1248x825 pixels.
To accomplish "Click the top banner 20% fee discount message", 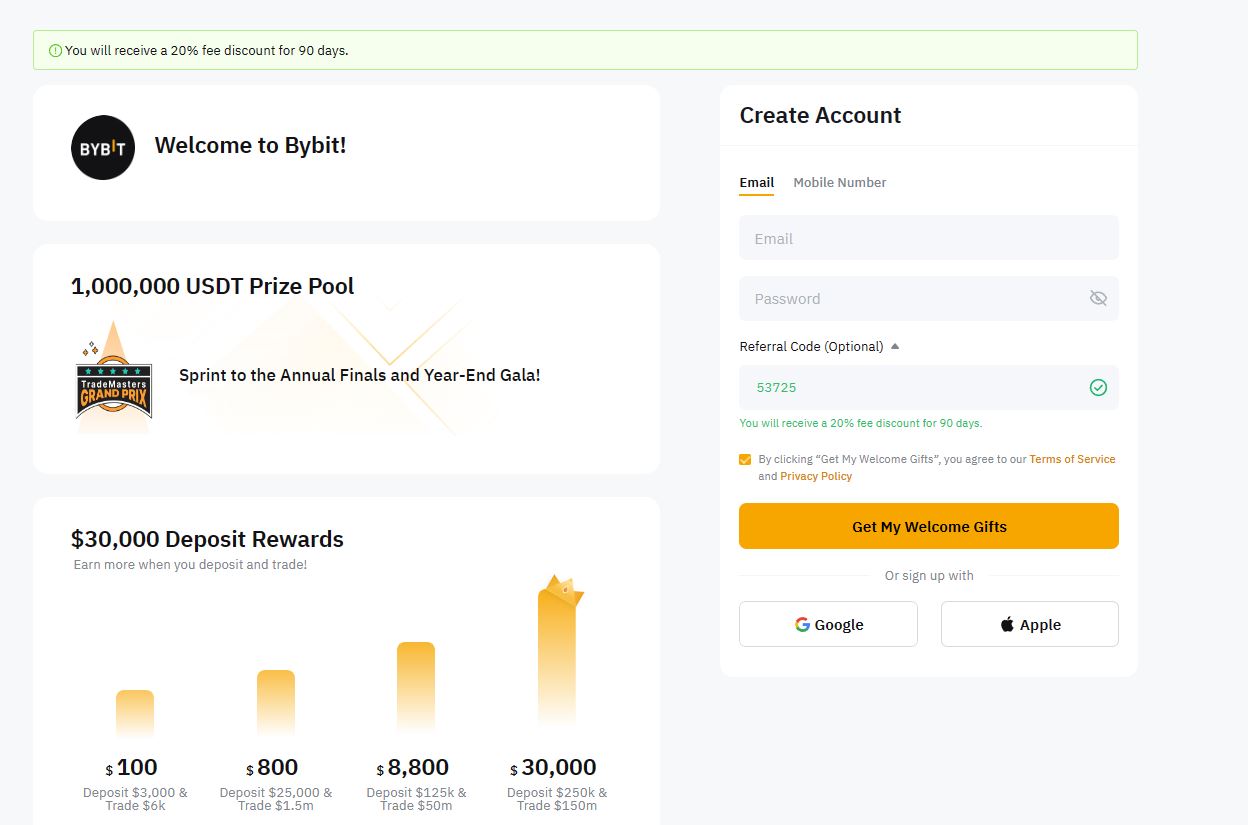I will pos(207,50).
